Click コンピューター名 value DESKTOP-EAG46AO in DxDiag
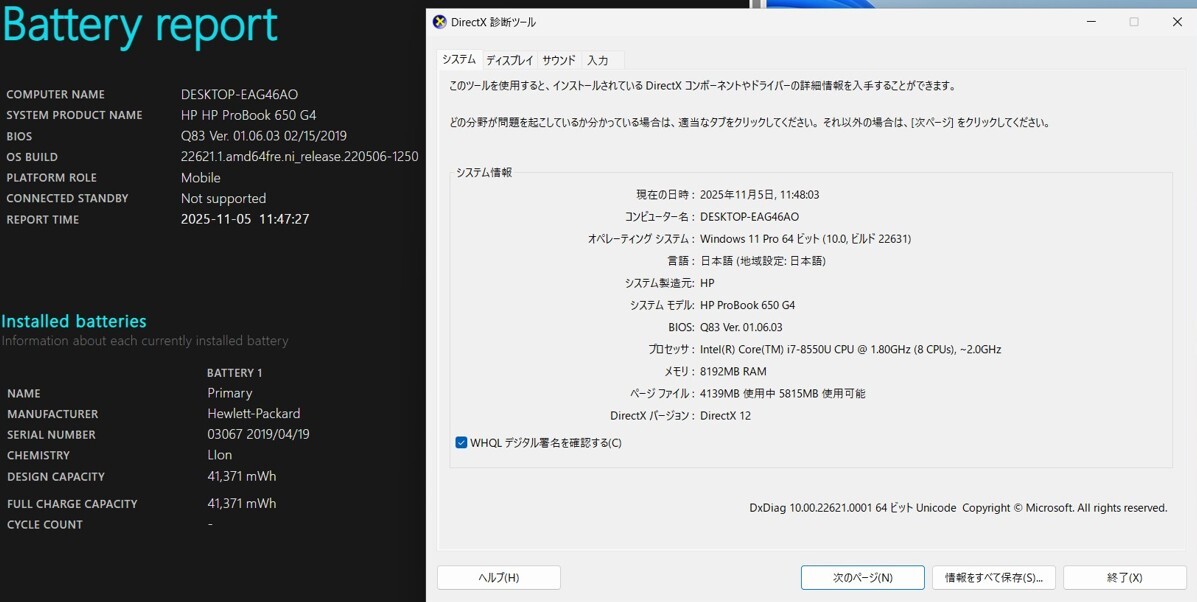Image resolution: width=1197 pixels, height=602 pixels. click(750, 217)
